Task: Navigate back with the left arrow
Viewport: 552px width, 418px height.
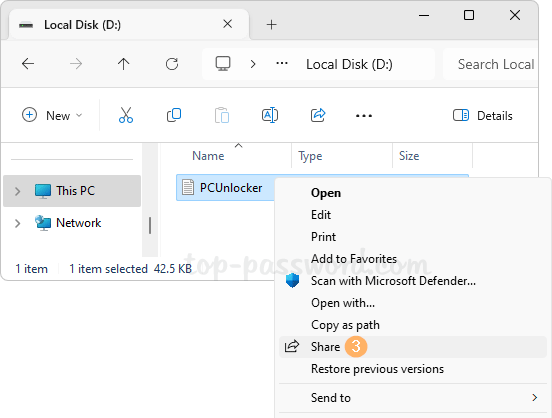Action: [28, 64]
